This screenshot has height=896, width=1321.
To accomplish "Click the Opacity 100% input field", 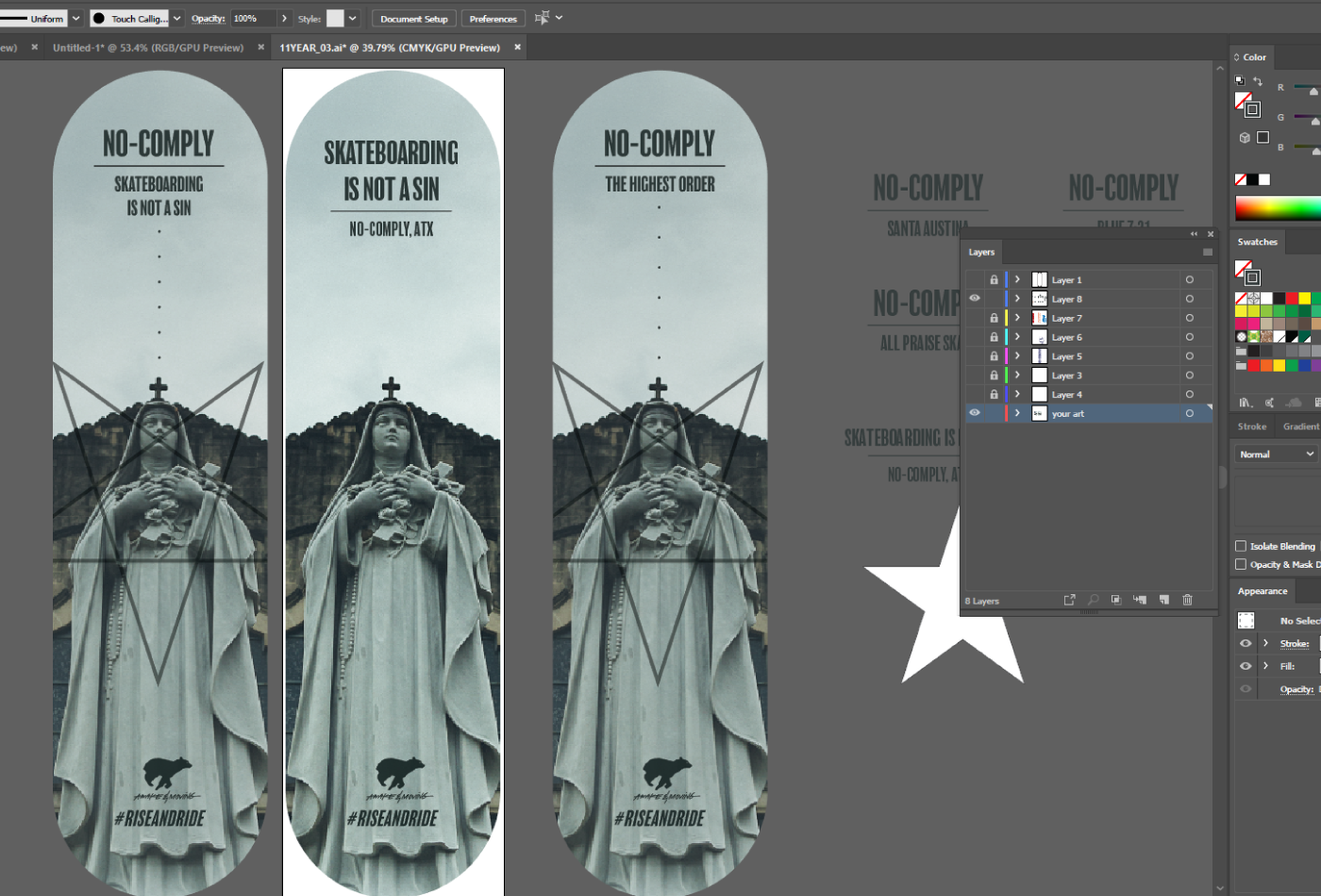I will (x=253, y=18).
